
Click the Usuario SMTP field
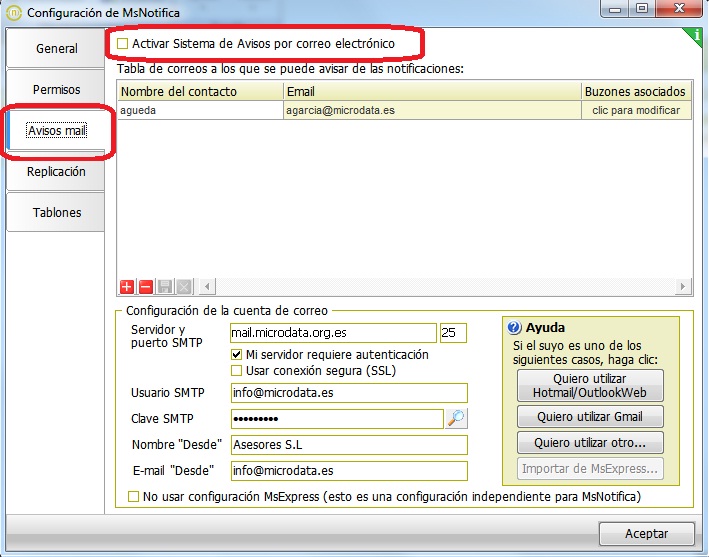click(x=349, y=393)
